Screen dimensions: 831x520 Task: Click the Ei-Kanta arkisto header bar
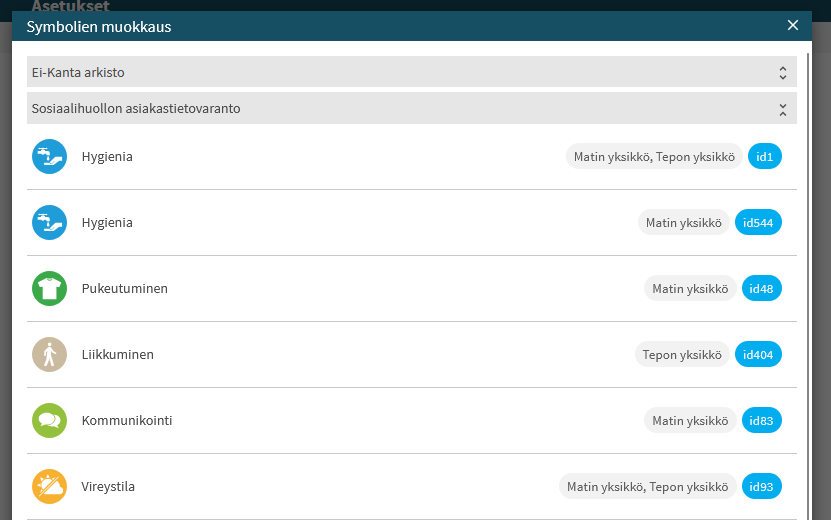pos(412,72)
